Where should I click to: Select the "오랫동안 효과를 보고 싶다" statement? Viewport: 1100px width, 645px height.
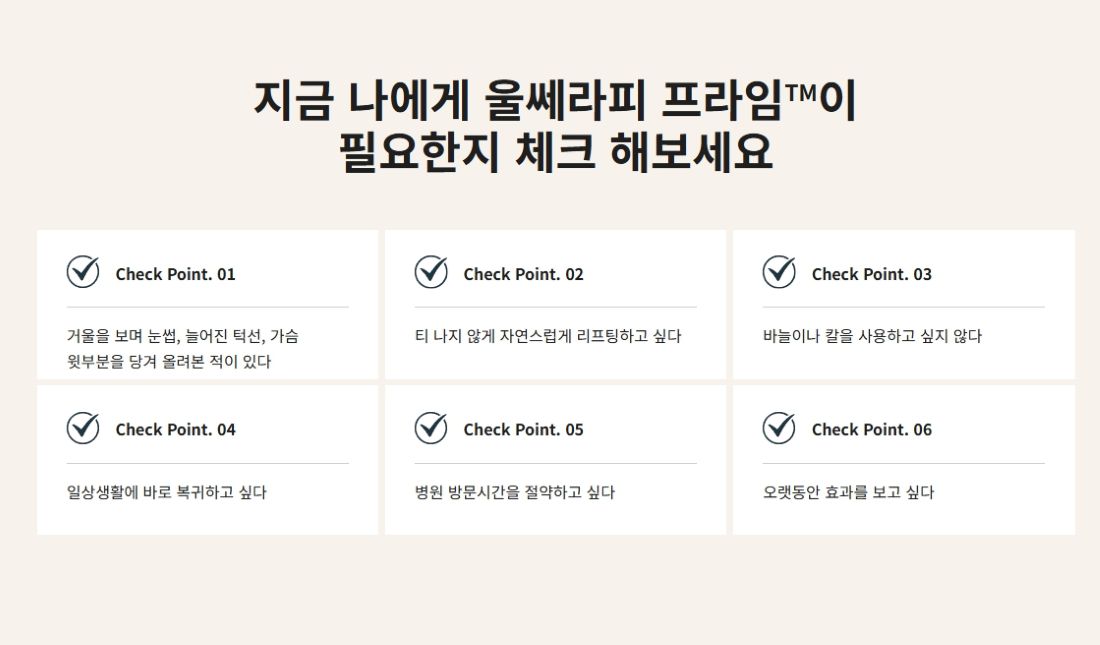(848, 493)
